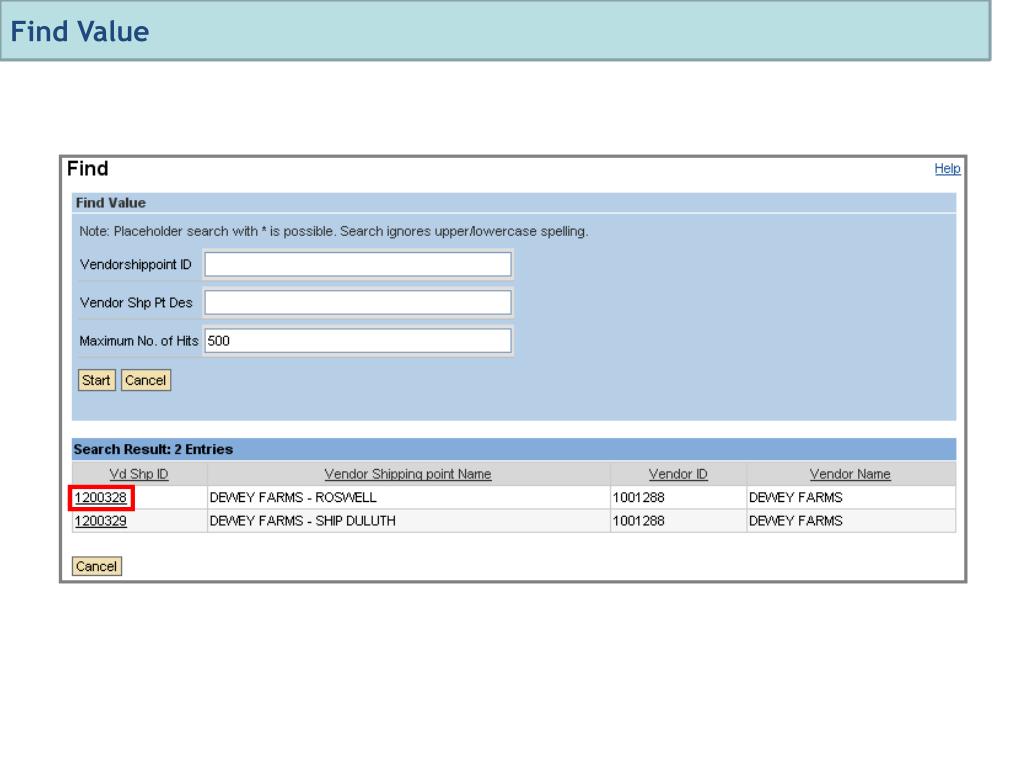Sort by the Vd Shp ID column header
The height and width of the screenshot is (768, 1024).
click(138, 474)
